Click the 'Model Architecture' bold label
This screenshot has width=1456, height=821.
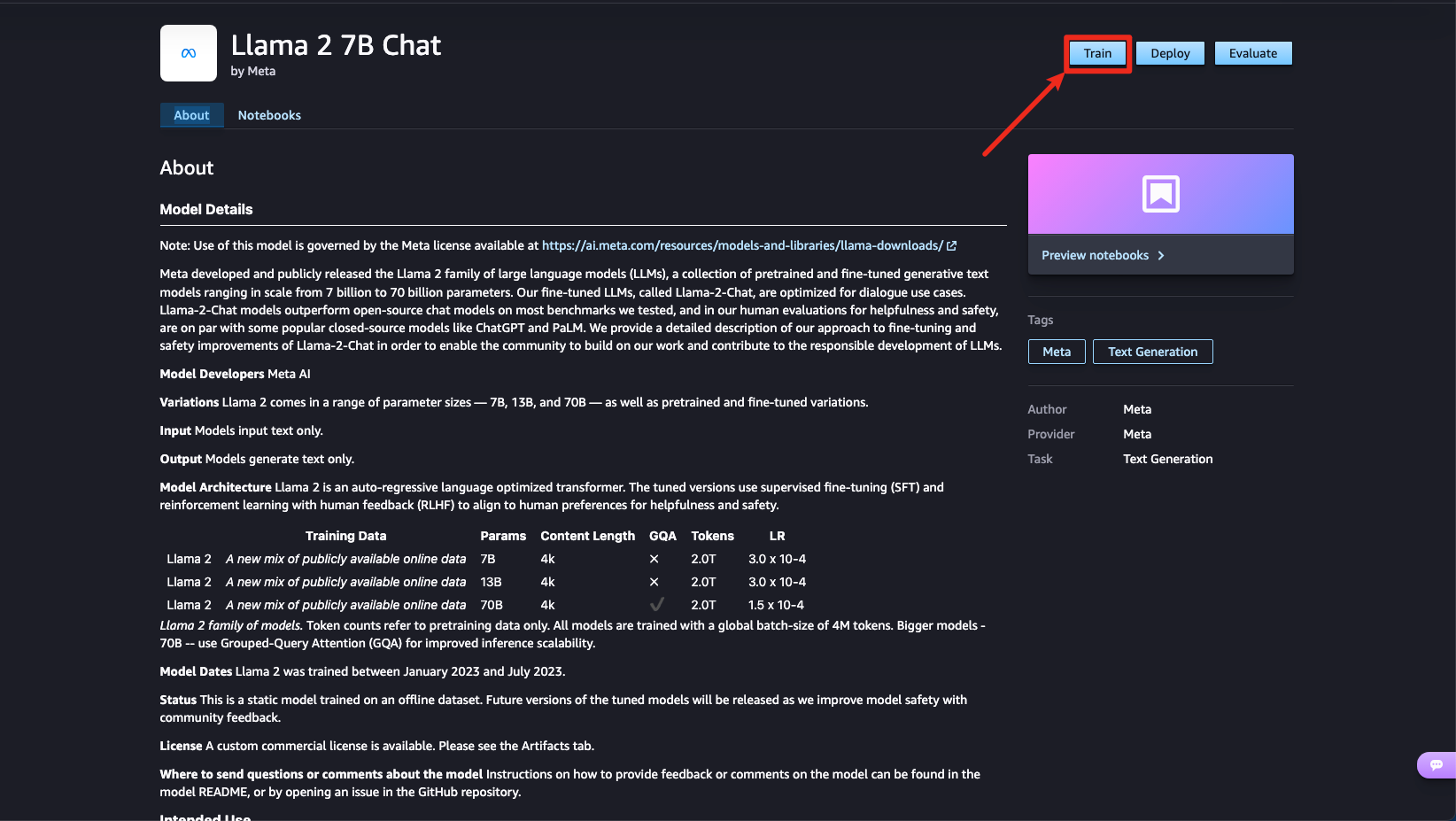(216, 487)
